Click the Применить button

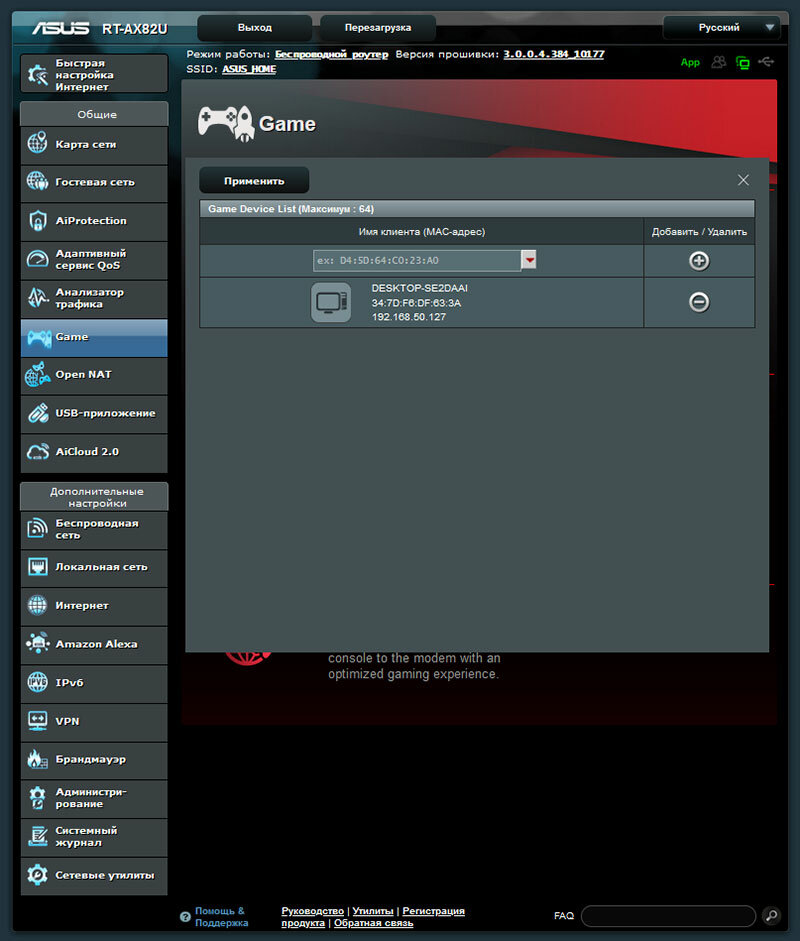point(254,181)
